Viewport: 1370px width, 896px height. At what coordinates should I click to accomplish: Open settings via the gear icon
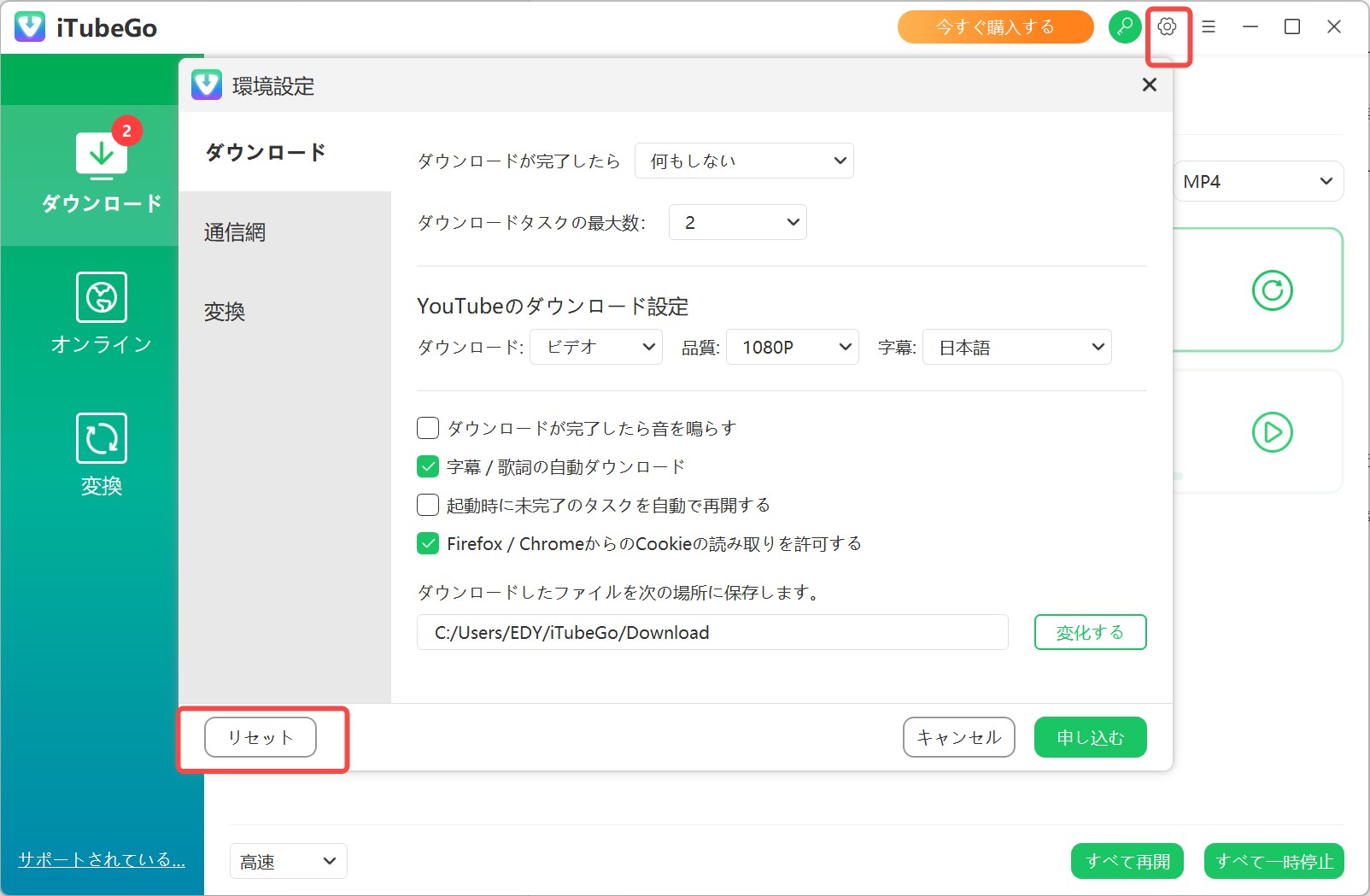point(1167,26)
